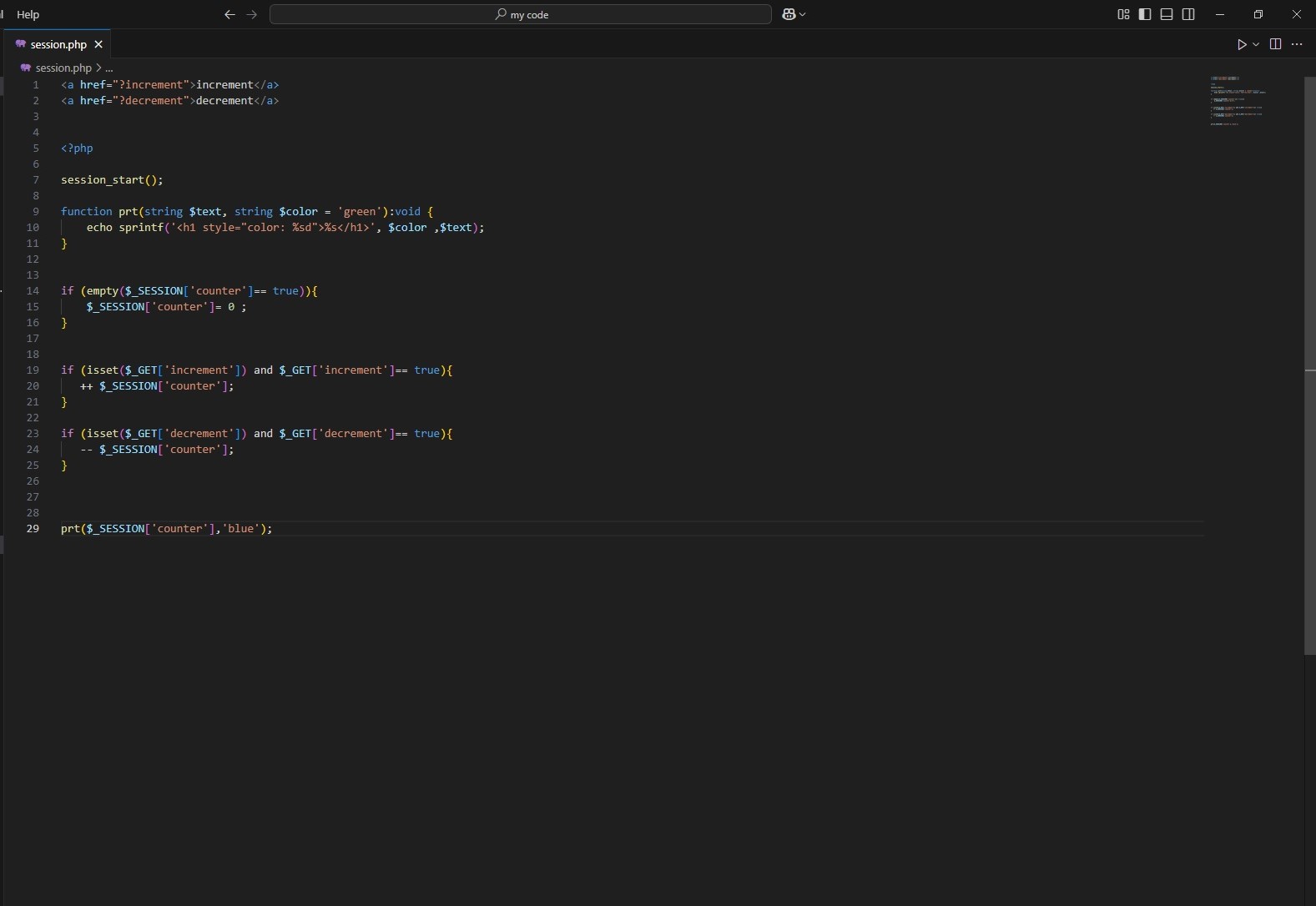
Task: Select the session.php tab
Action: [57, 44]
